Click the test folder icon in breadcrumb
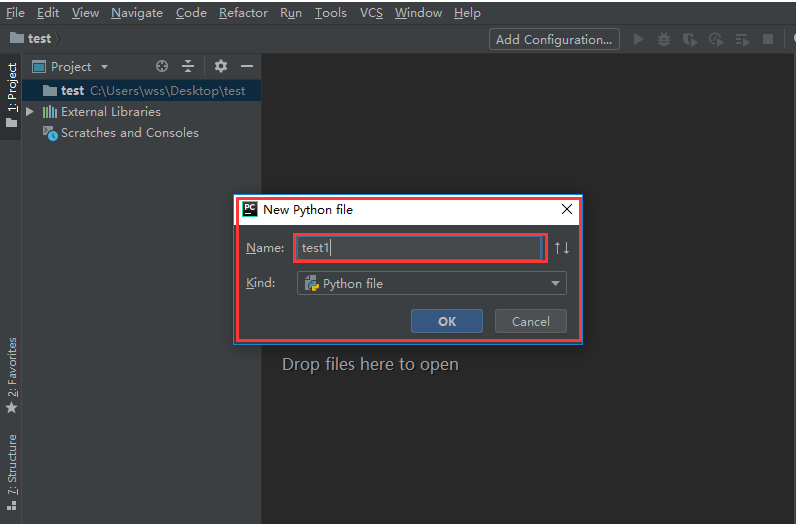The height and width of the screenshot is (524, 796). tap(17, 38)
